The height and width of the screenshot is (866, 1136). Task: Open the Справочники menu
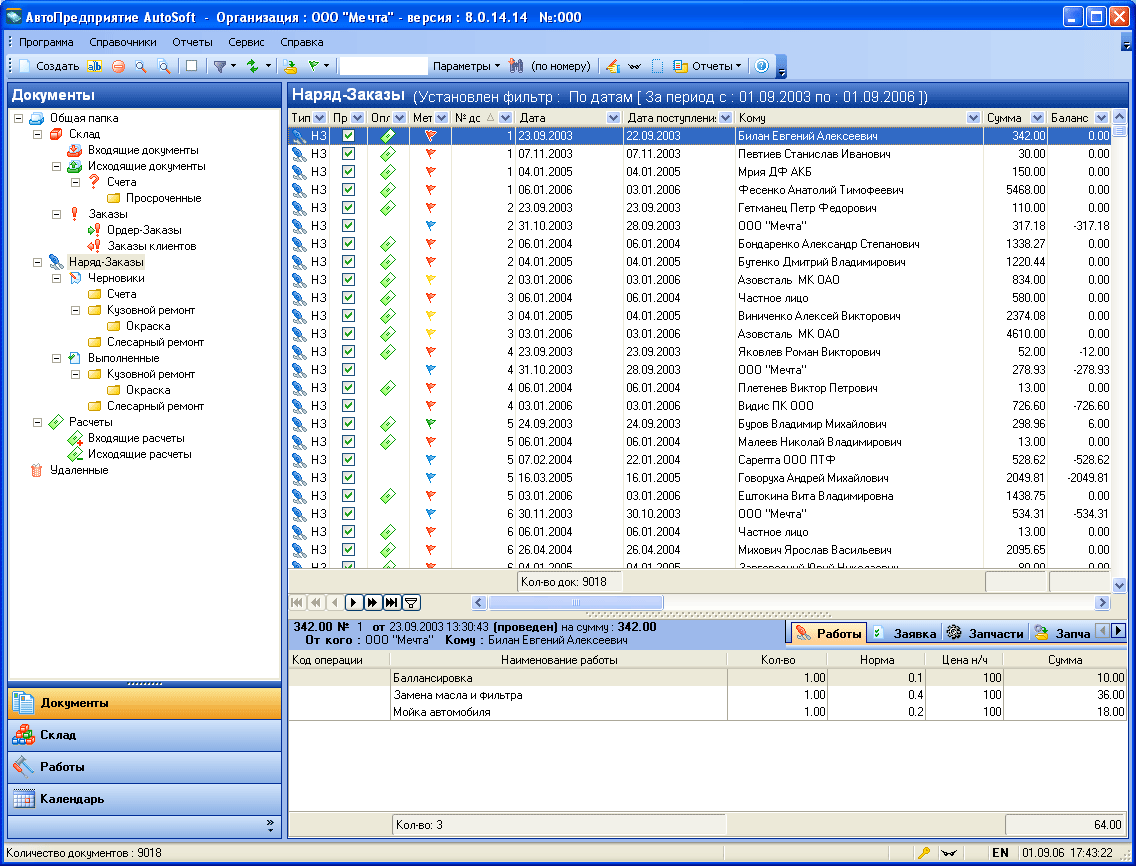click(122, 43)
